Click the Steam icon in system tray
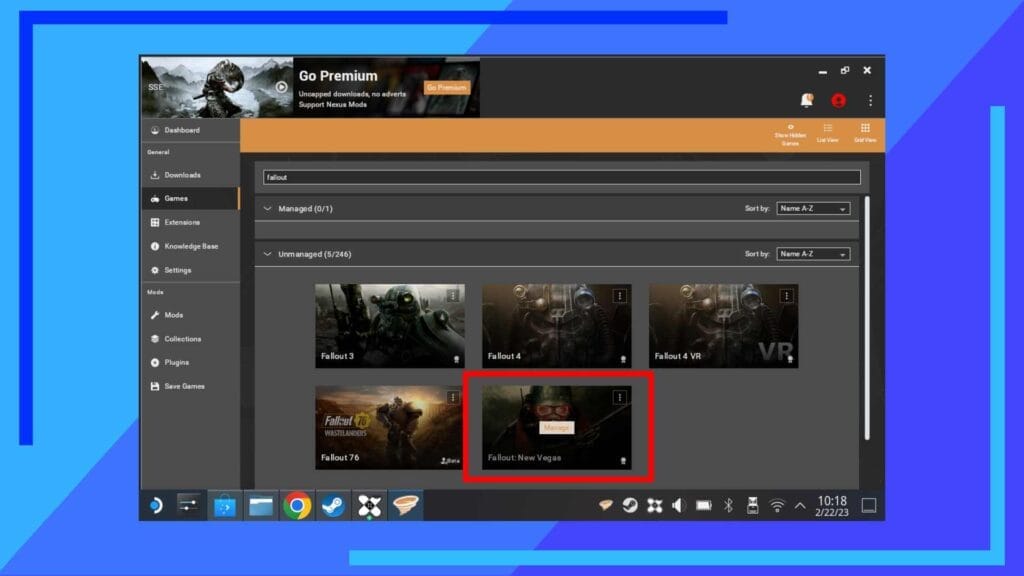 [x=630, y=505]
